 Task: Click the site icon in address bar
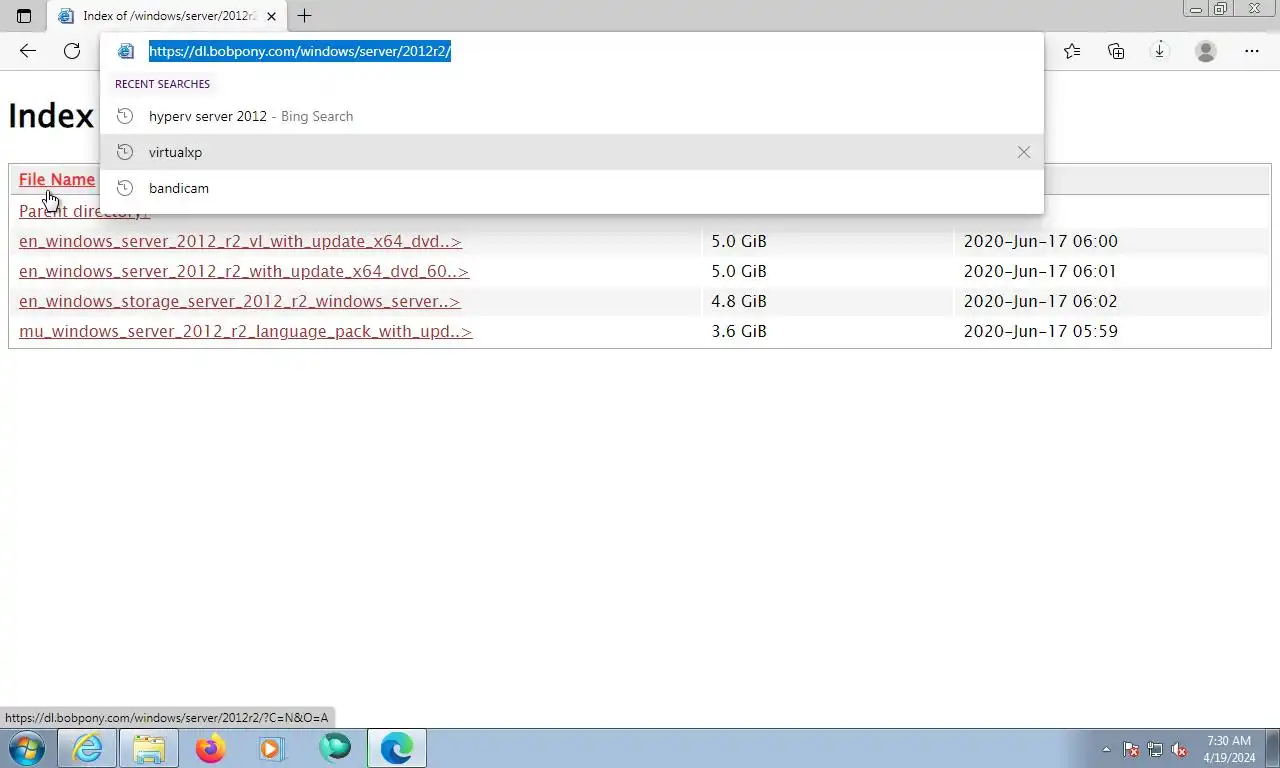pos(125,51)
